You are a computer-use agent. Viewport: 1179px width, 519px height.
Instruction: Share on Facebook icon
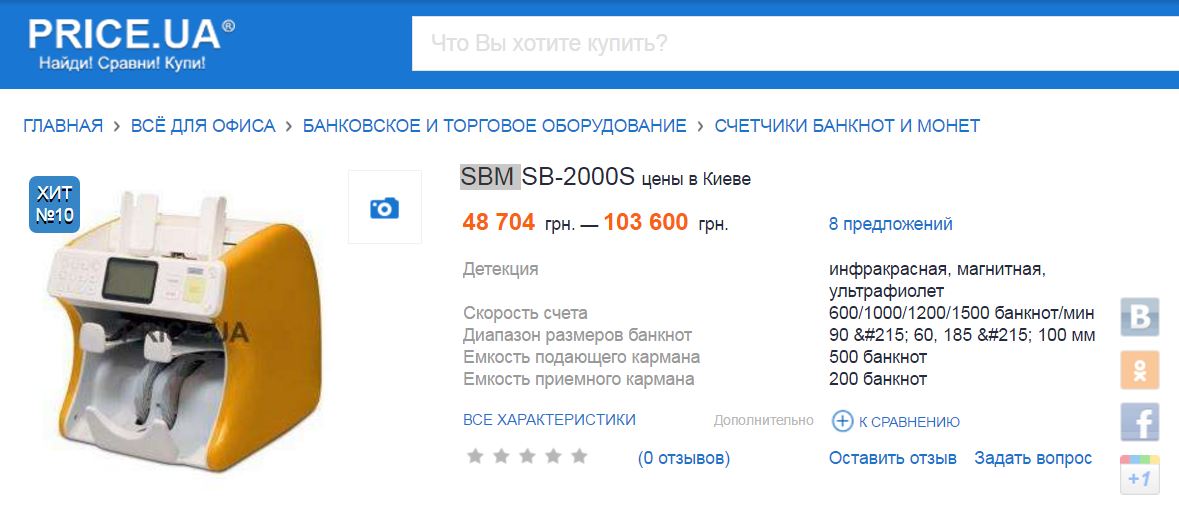(1139, 423)
